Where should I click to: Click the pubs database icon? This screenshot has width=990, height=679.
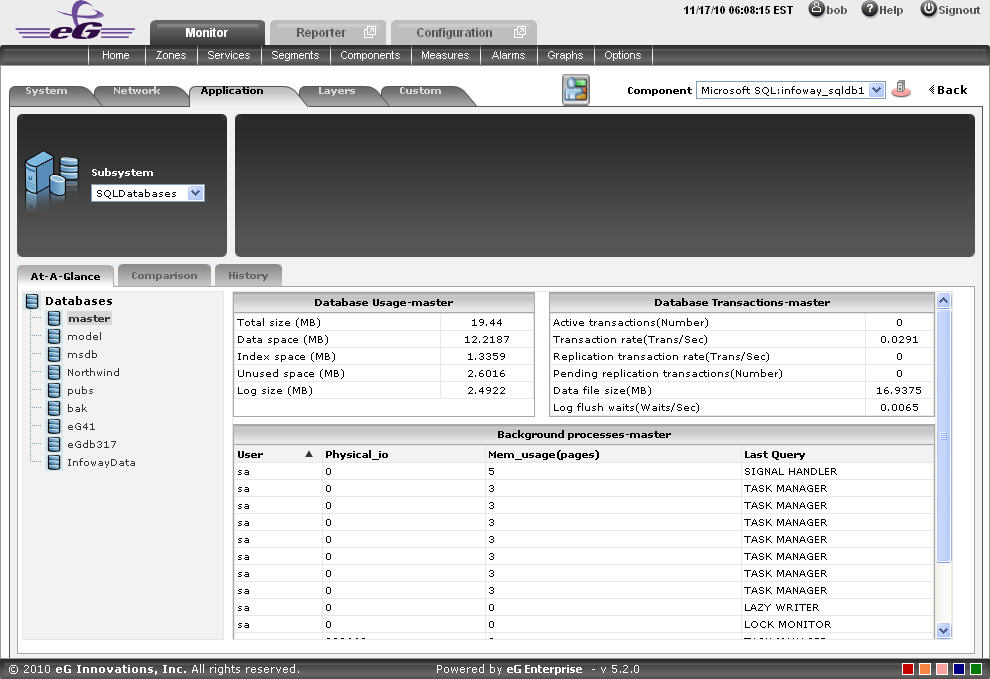tap(54, 390)
